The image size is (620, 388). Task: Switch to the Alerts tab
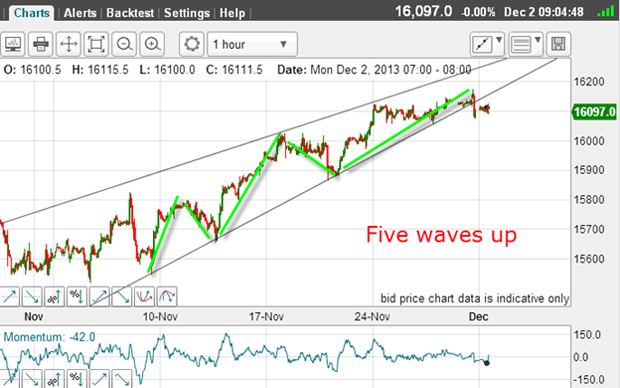click(80, 13)
